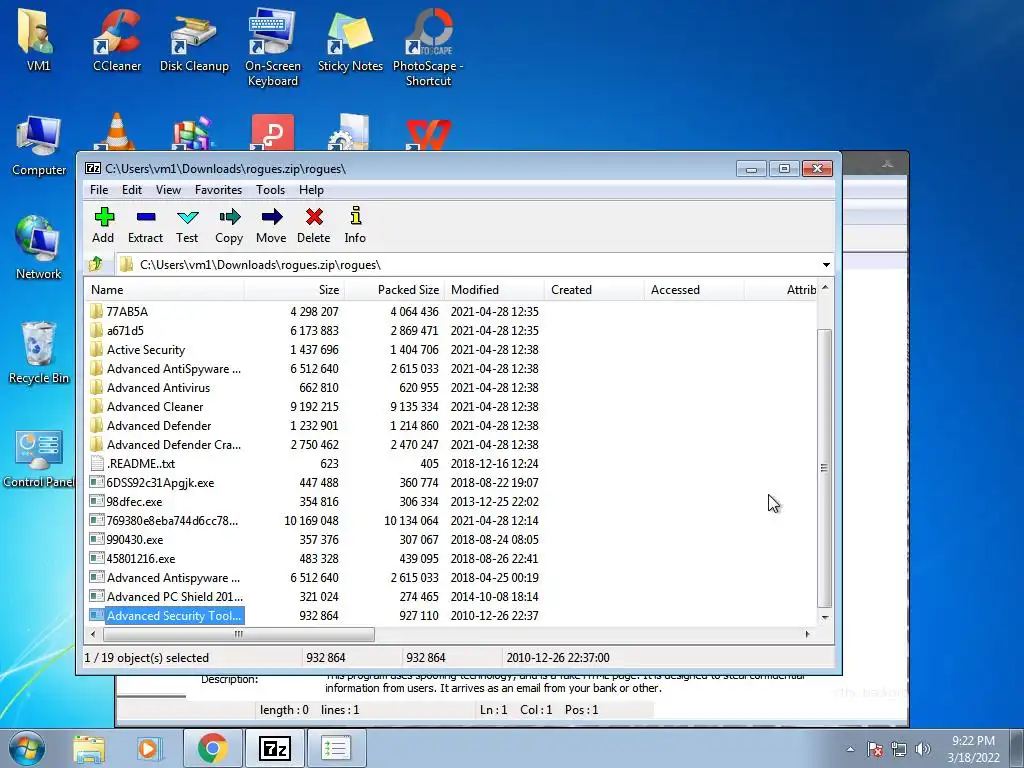Select the 990430.exe file
The height and width of the screenshot is (768, 1024).
point(135,539)
